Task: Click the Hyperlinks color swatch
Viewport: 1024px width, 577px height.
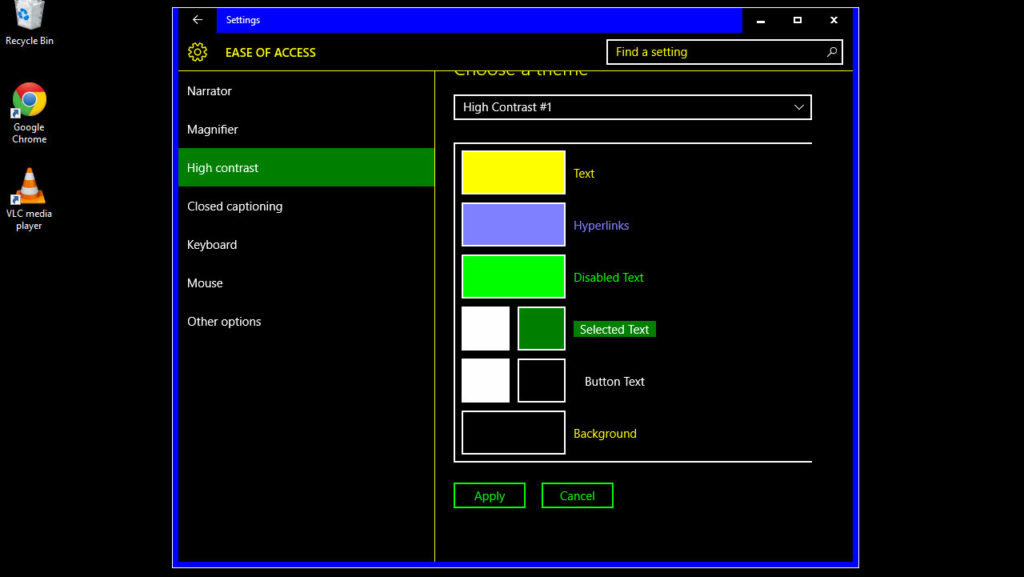Action: (x=513, y=224)
